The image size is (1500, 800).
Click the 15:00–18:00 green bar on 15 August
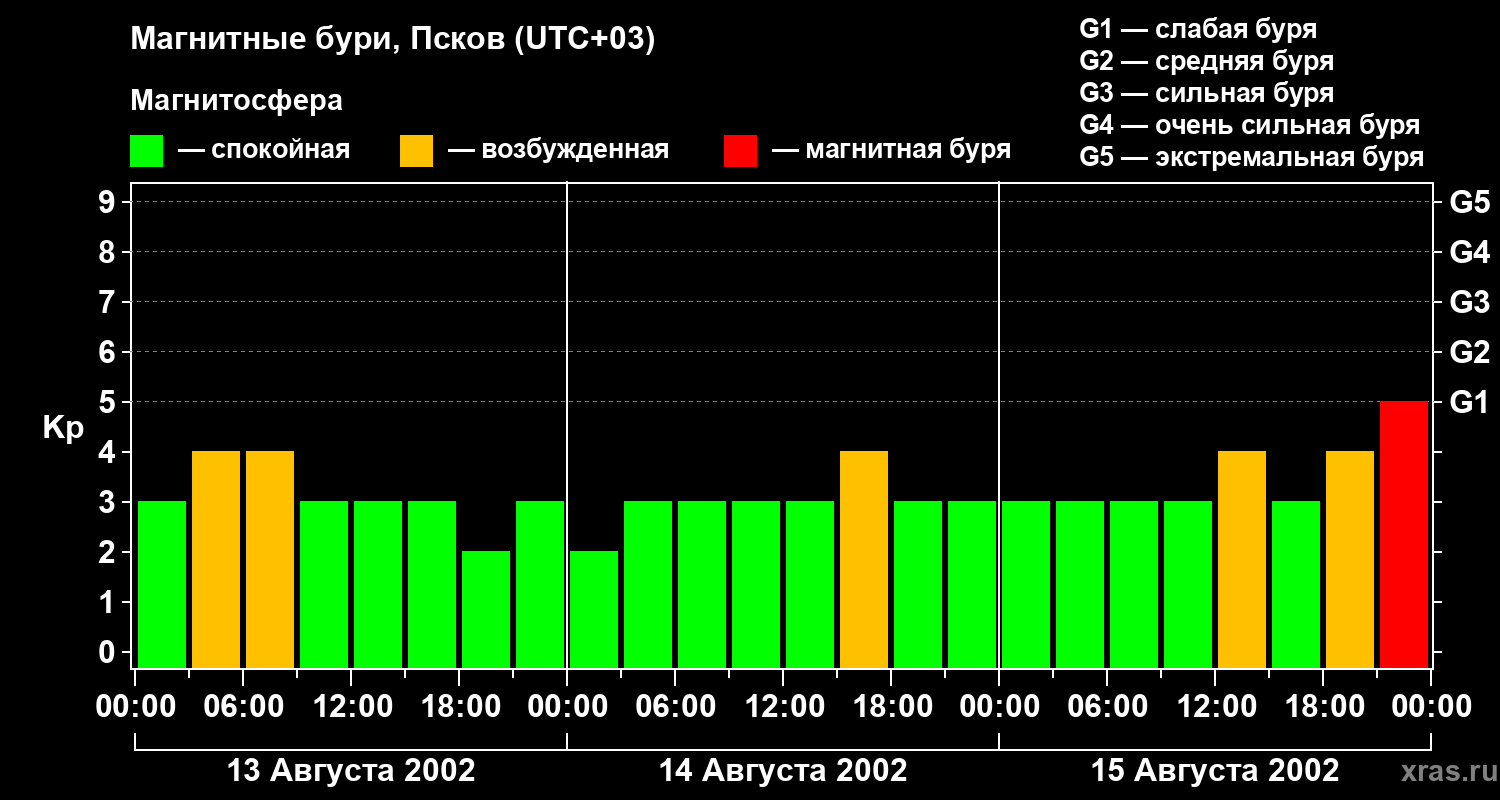point(1296,584)
